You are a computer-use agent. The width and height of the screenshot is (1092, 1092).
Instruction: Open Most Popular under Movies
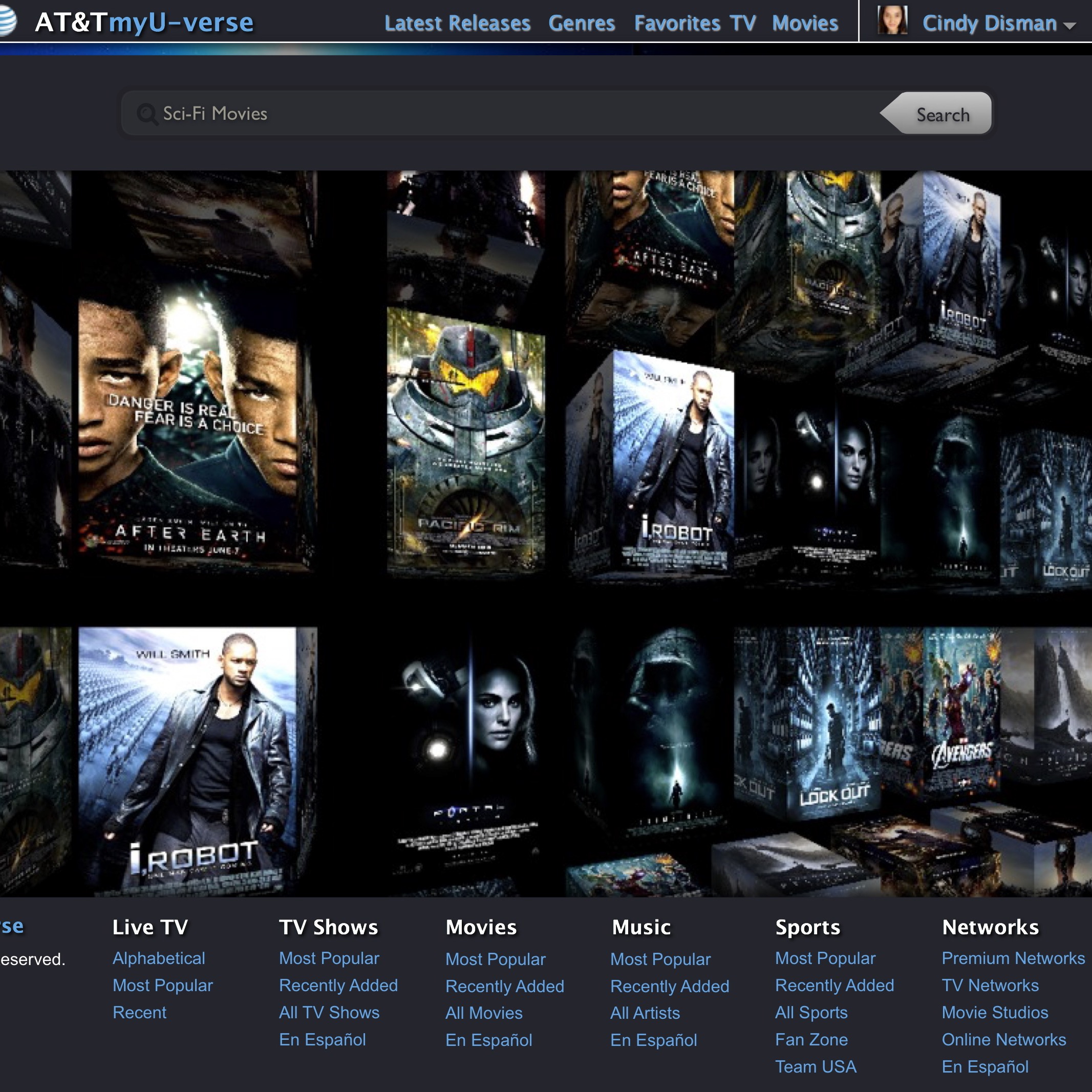(496, 959)
